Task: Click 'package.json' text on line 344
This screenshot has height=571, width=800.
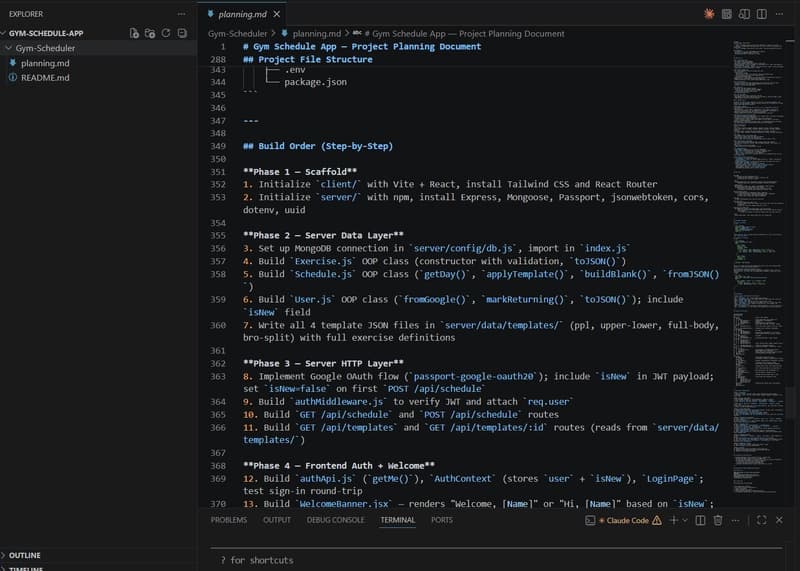Action: coord(315,82)
